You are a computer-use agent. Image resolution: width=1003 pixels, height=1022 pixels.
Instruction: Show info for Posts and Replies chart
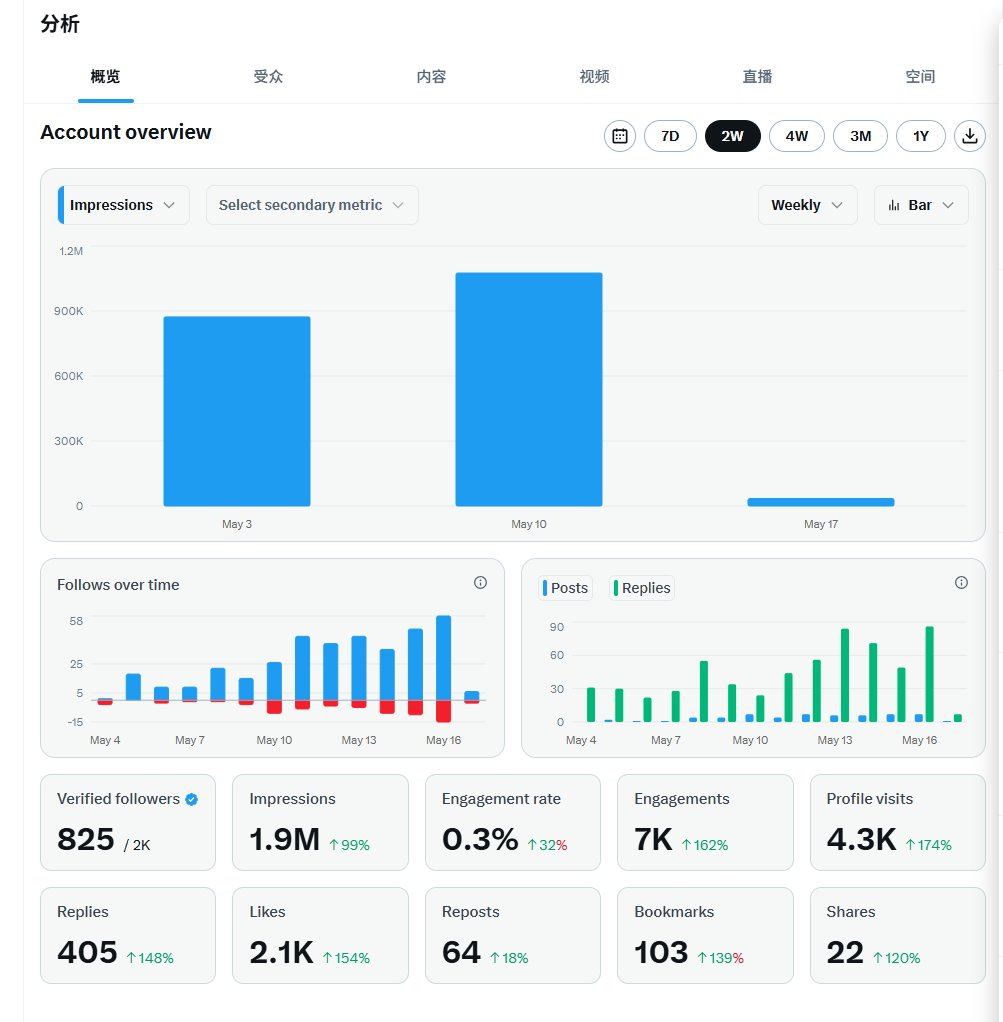(961, 583)
